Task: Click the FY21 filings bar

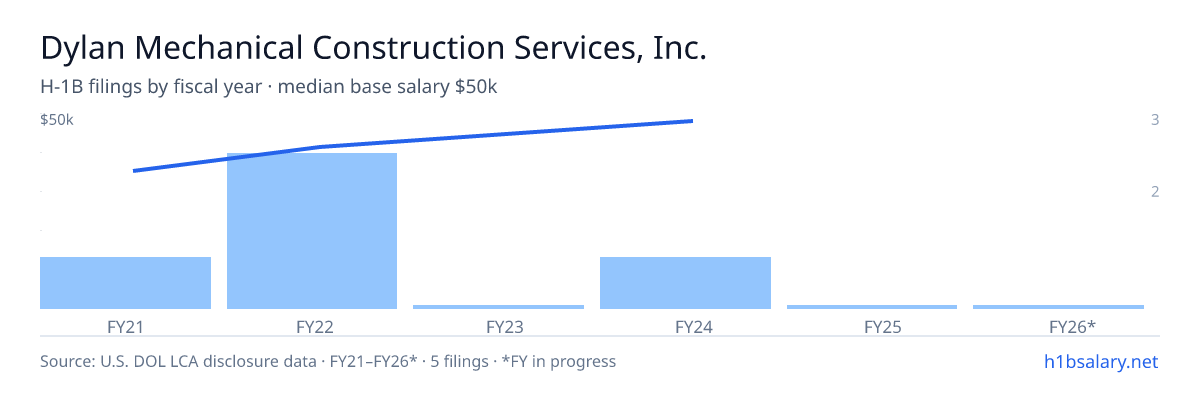Action: (x=125, y=283)
